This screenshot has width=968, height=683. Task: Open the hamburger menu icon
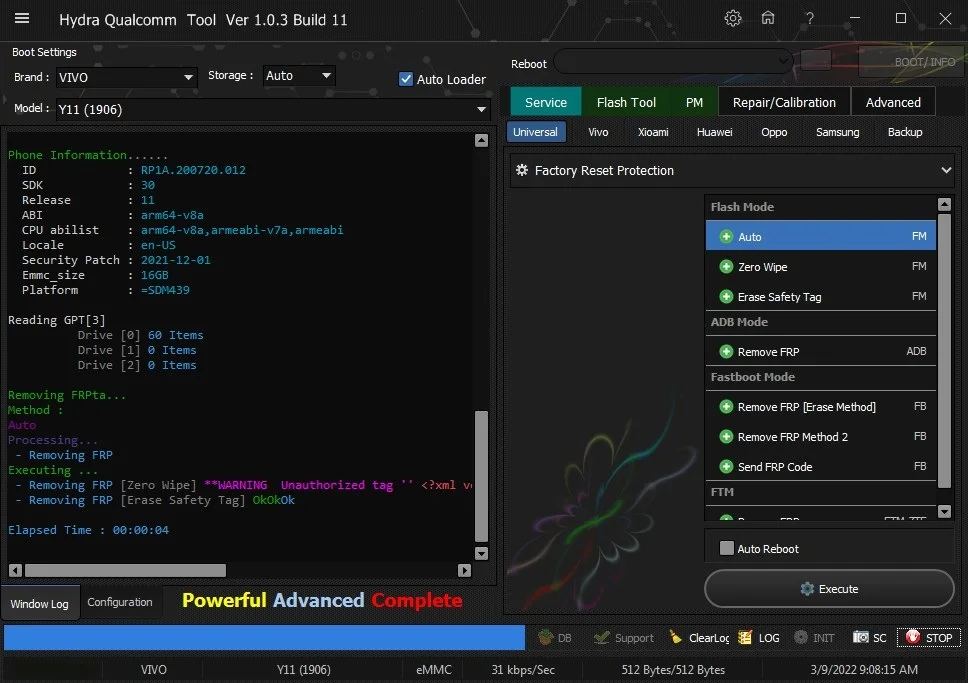(x=22, y=19)
